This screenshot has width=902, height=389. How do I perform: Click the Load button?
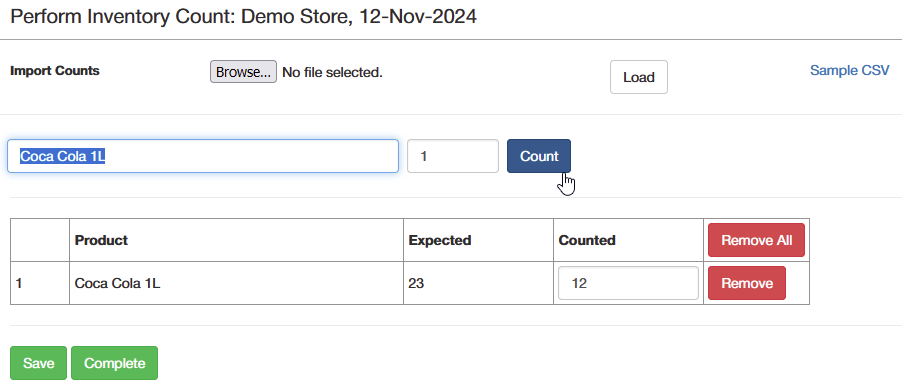639,77
